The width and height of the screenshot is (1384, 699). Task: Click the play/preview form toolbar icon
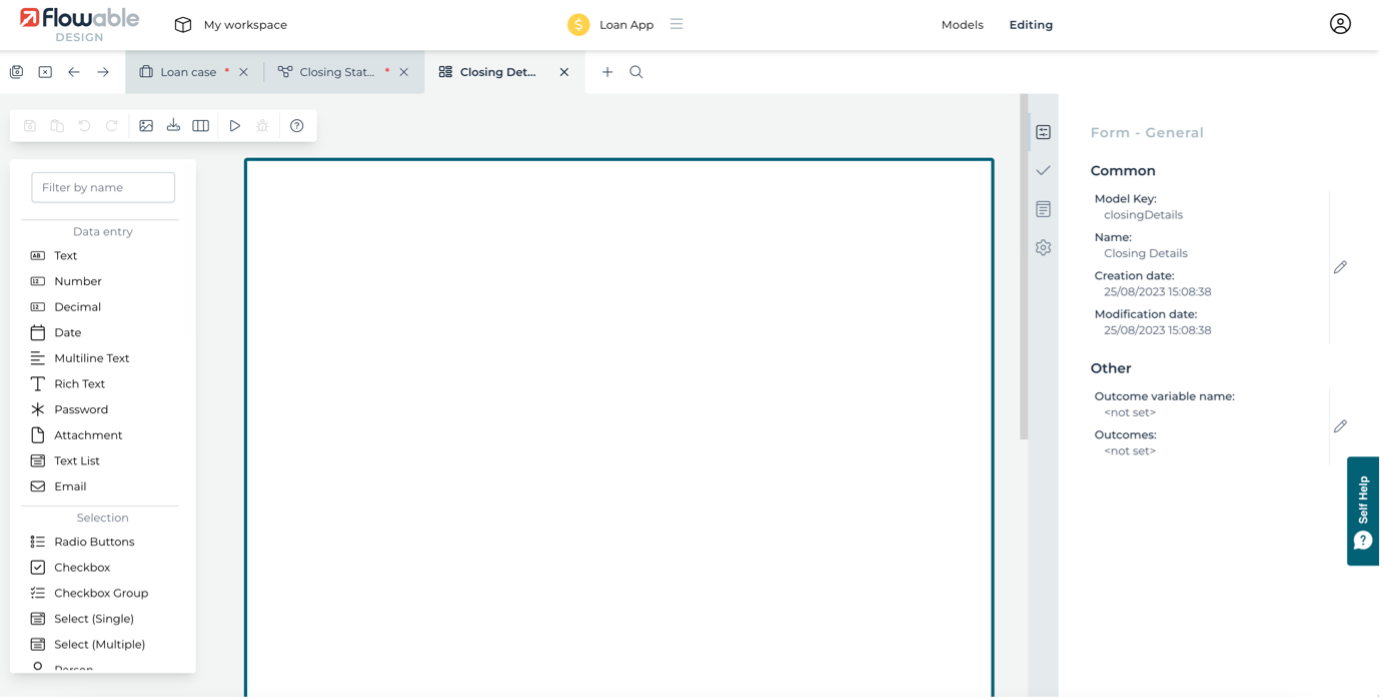pyautogui.click(x=235, y=126)
